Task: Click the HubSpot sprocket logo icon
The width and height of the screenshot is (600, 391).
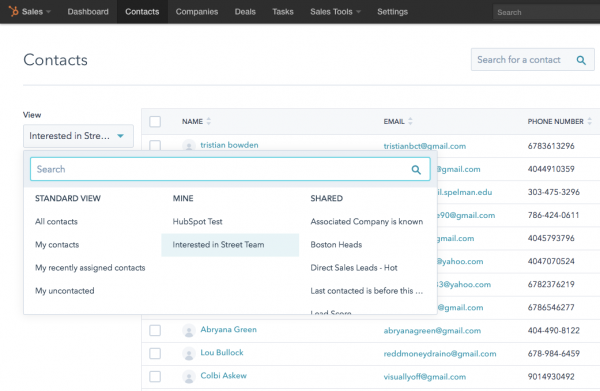Action: coord(13,11)
